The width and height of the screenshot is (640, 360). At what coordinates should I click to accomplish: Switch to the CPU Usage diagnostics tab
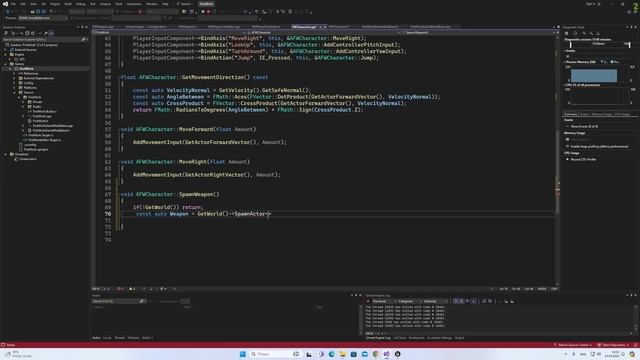(x=622, y=114)
